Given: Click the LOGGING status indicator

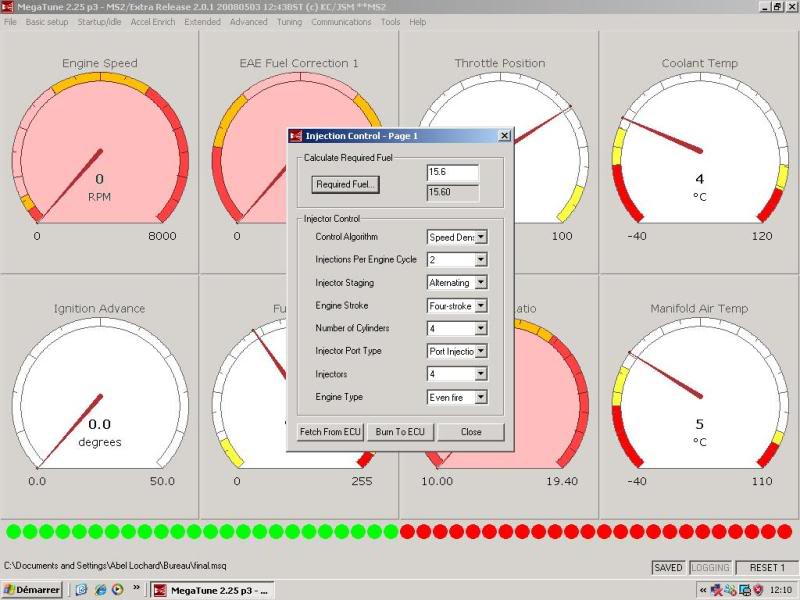Looking at the screenshot, I should tap(710, 567).
